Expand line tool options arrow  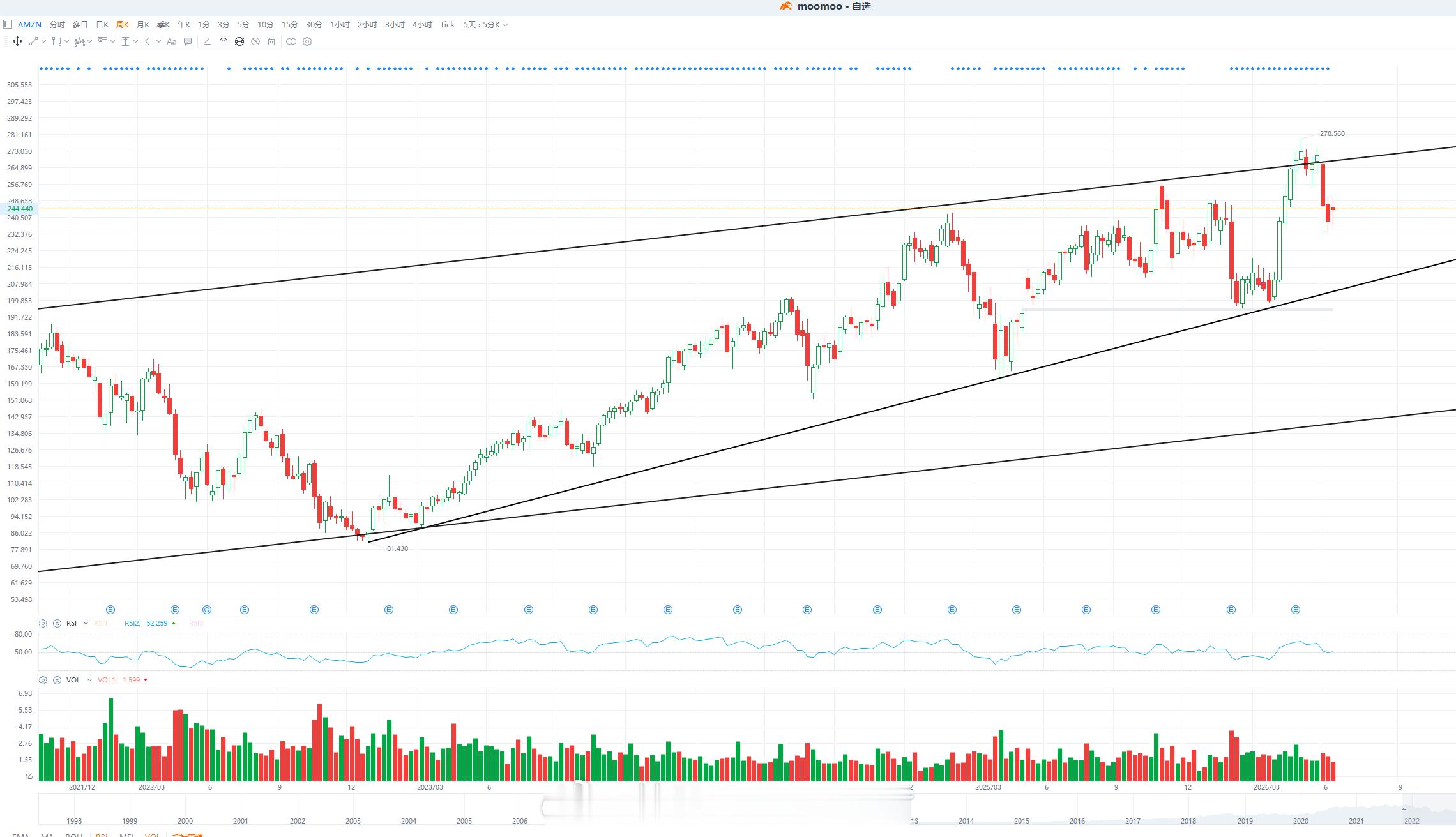click(43, 41)
